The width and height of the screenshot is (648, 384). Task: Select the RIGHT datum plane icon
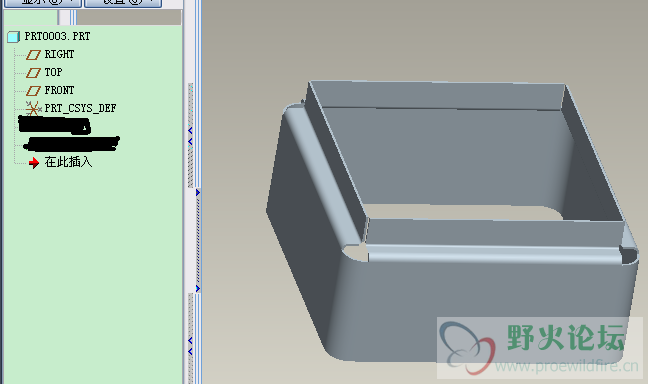tap(33, 55)
